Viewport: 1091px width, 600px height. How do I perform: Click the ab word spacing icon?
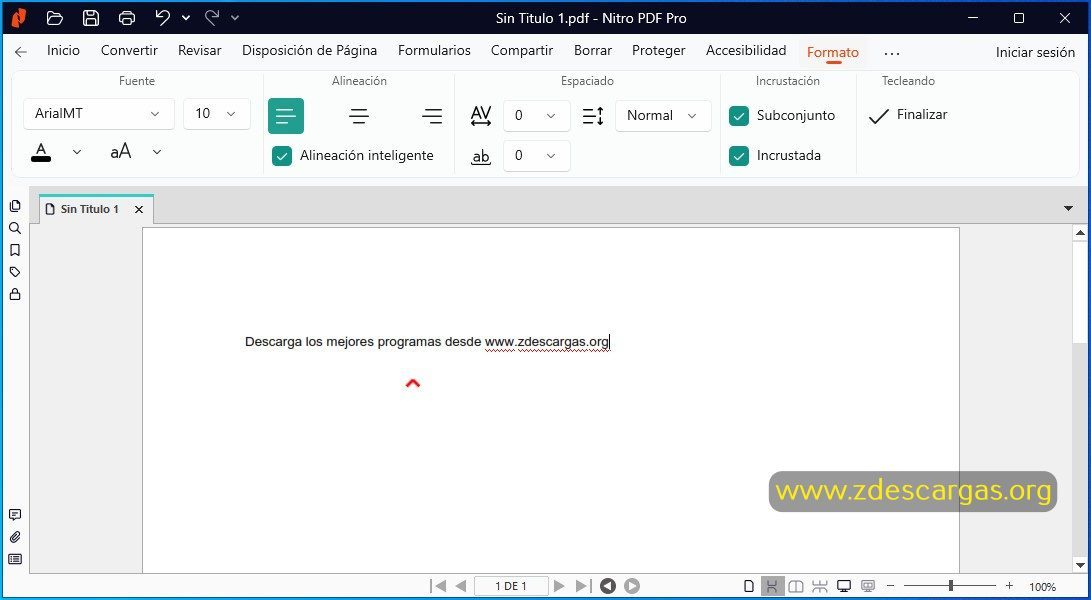click(x=481, y=157)
